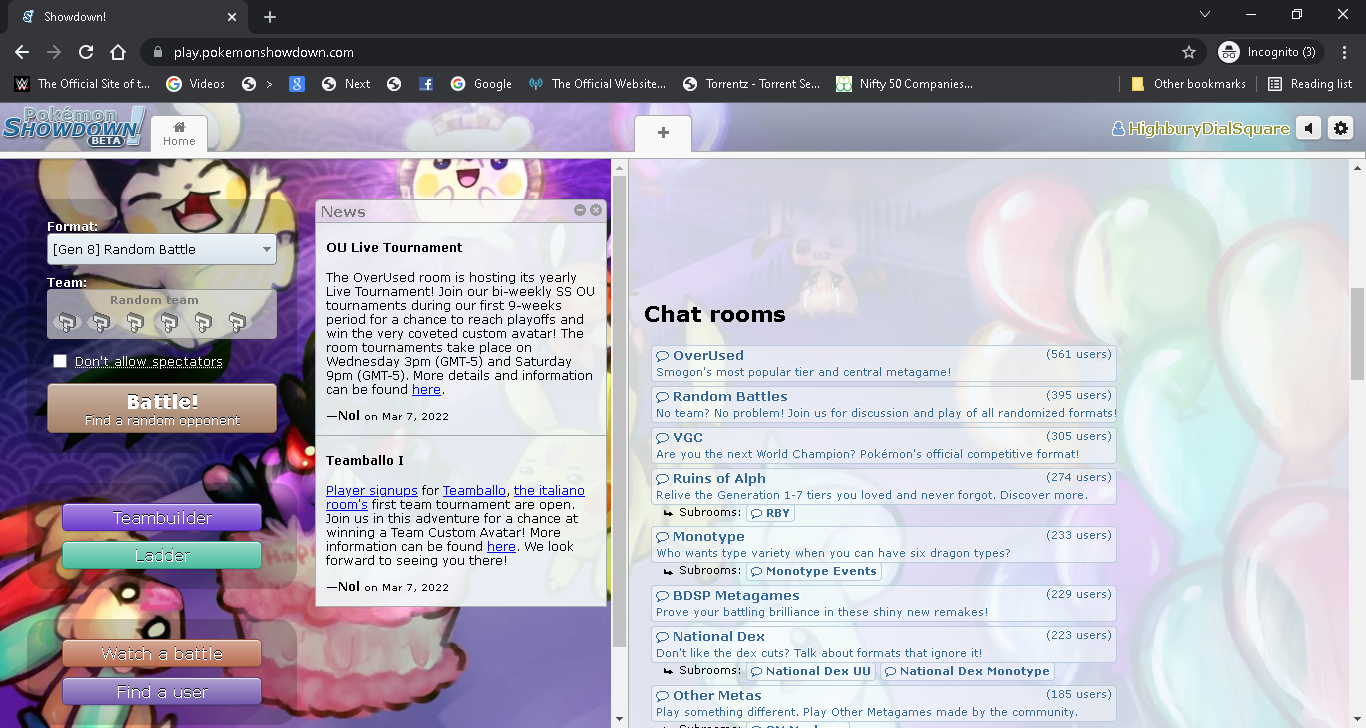The height and width of the screenshot is (728, 1366).
Task: Select the Random team button
Action: click(162, 314)
